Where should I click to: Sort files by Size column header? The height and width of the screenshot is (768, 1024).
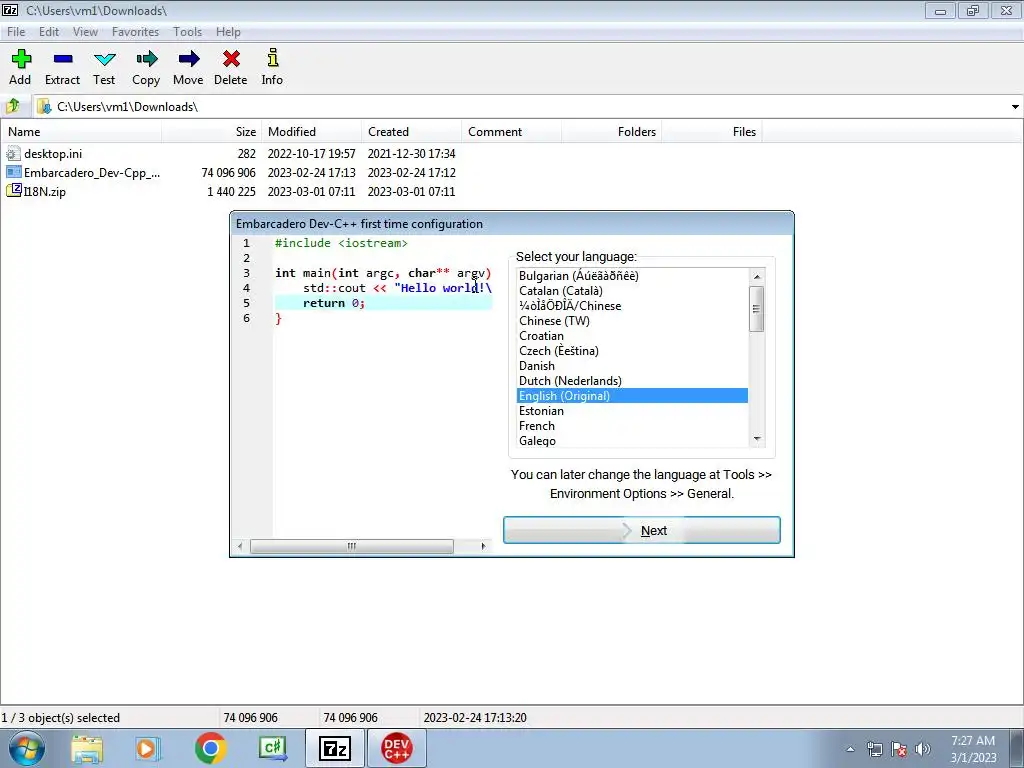coord(211,131)
